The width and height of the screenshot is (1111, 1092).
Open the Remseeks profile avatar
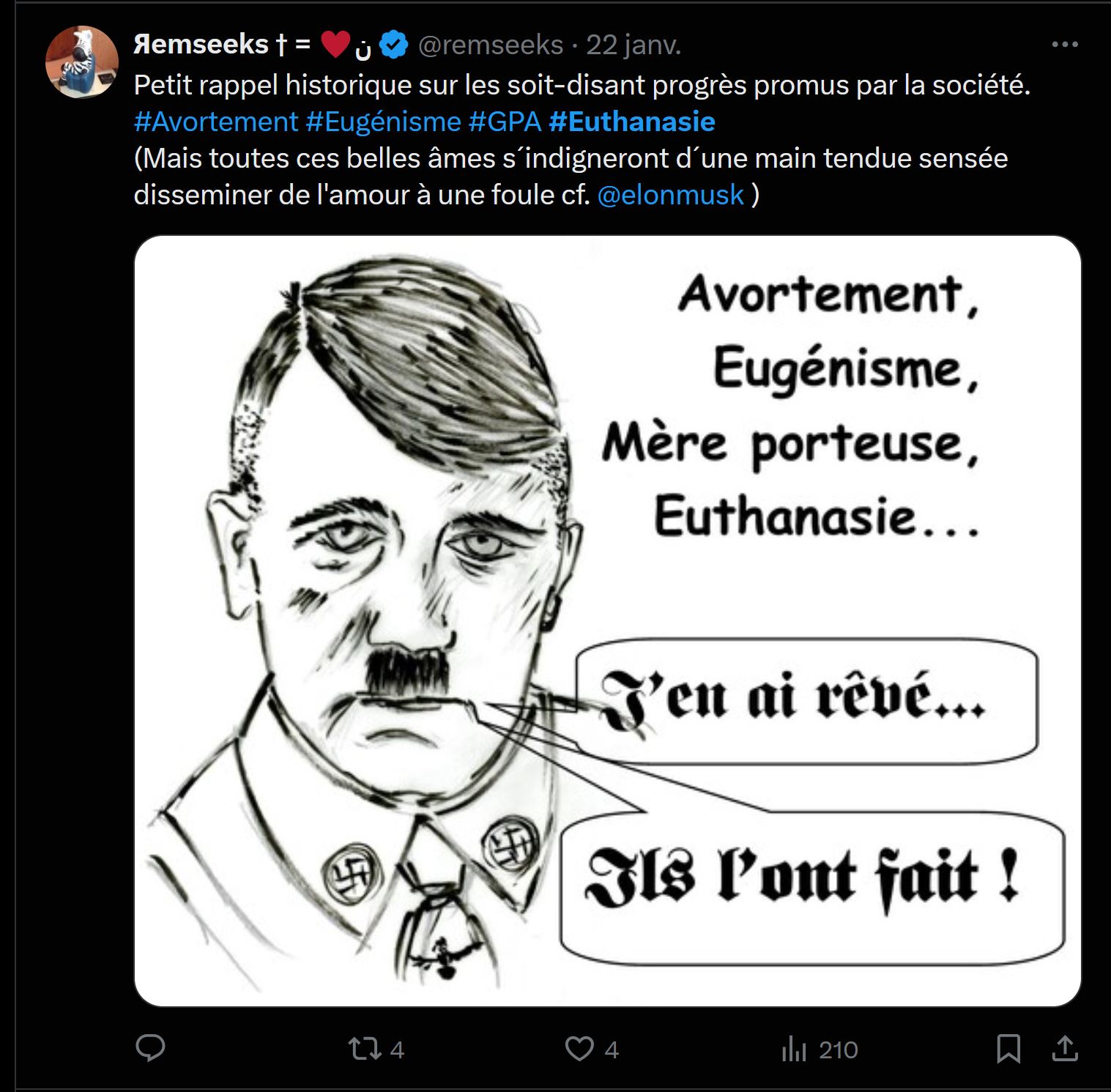(x=82, y=62)
